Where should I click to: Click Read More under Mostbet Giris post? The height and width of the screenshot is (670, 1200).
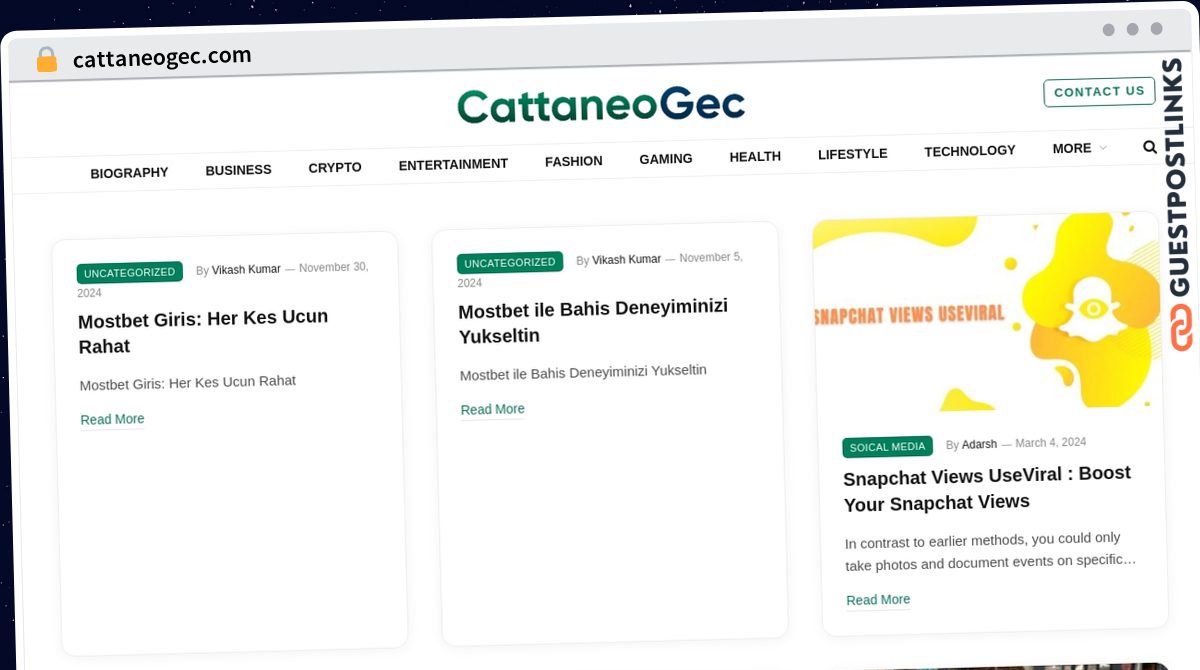pyautogui.click(x=112, y=419)
